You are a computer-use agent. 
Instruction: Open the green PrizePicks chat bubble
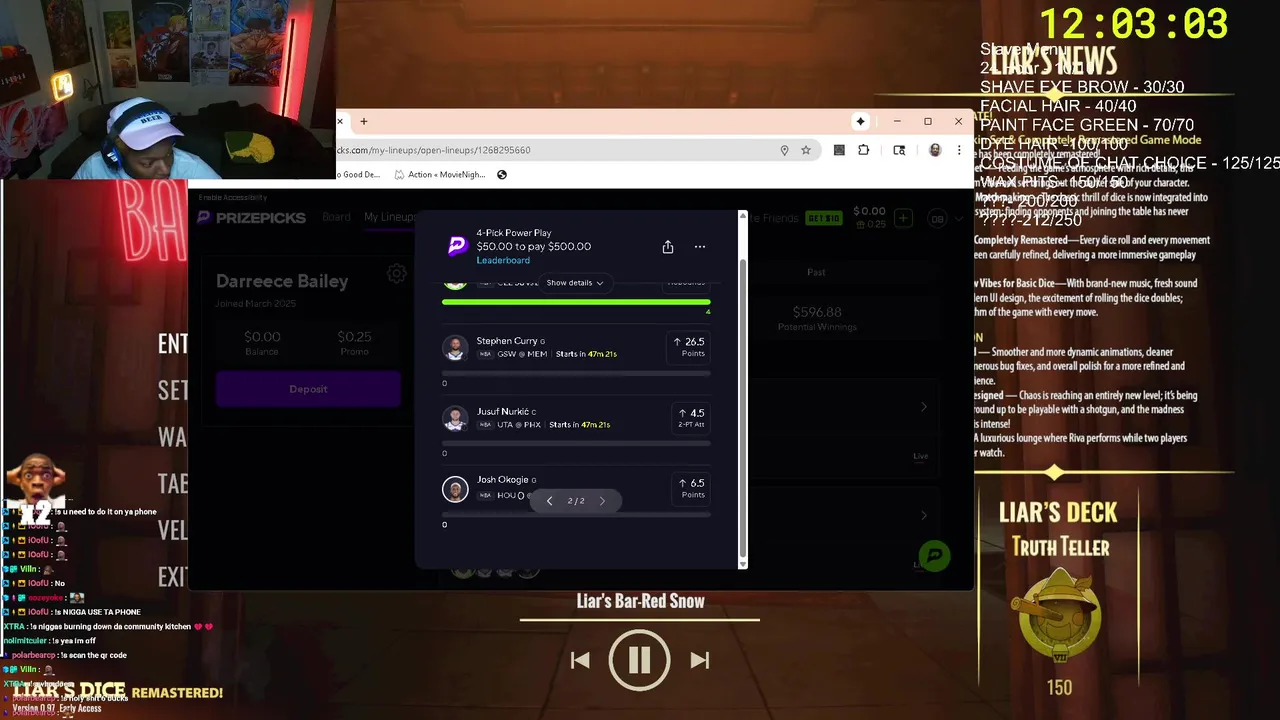coord(934,556)
